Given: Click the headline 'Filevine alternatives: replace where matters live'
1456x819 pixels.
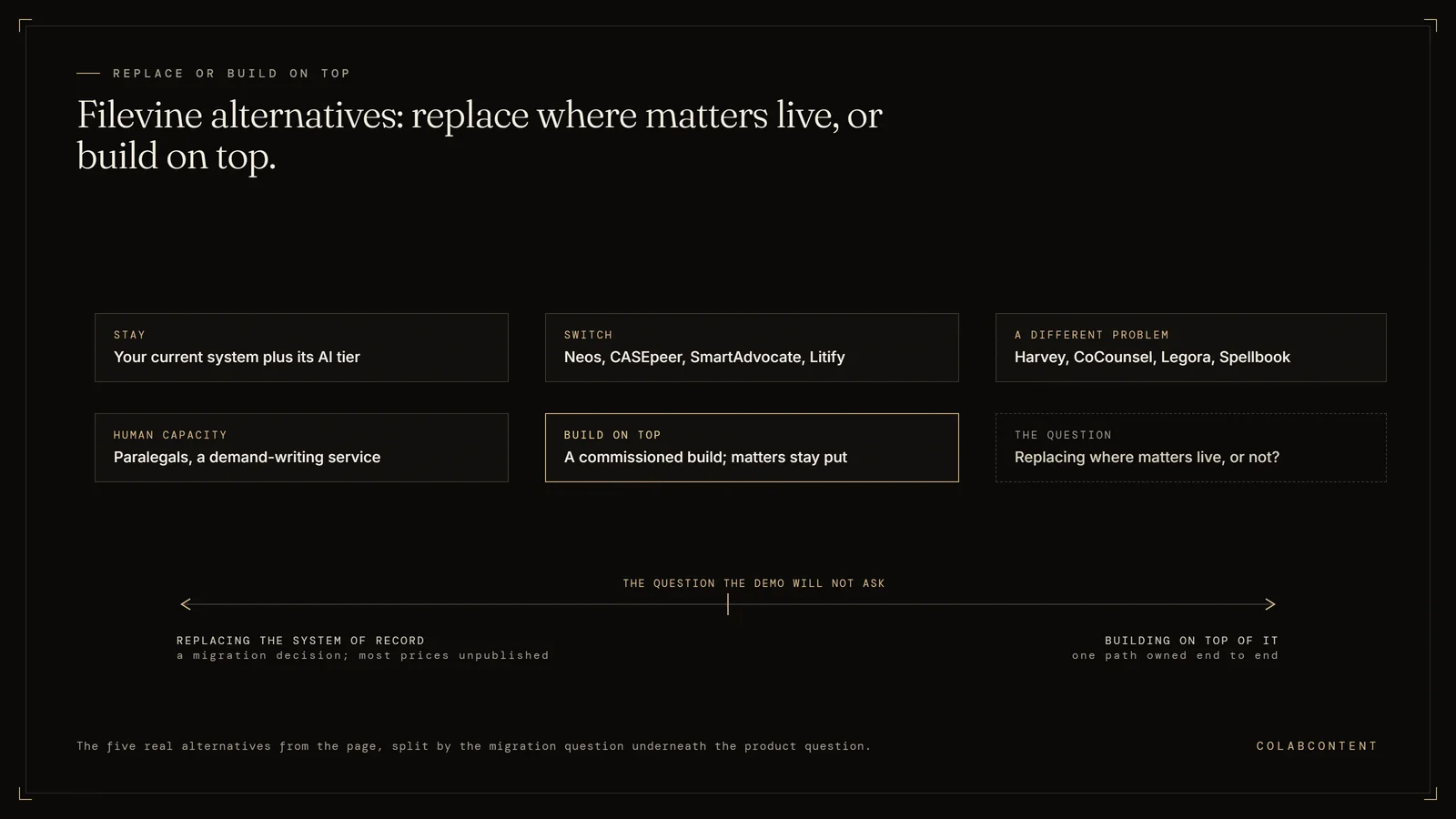Looking at the screenshot, I should tap(480, 136).
